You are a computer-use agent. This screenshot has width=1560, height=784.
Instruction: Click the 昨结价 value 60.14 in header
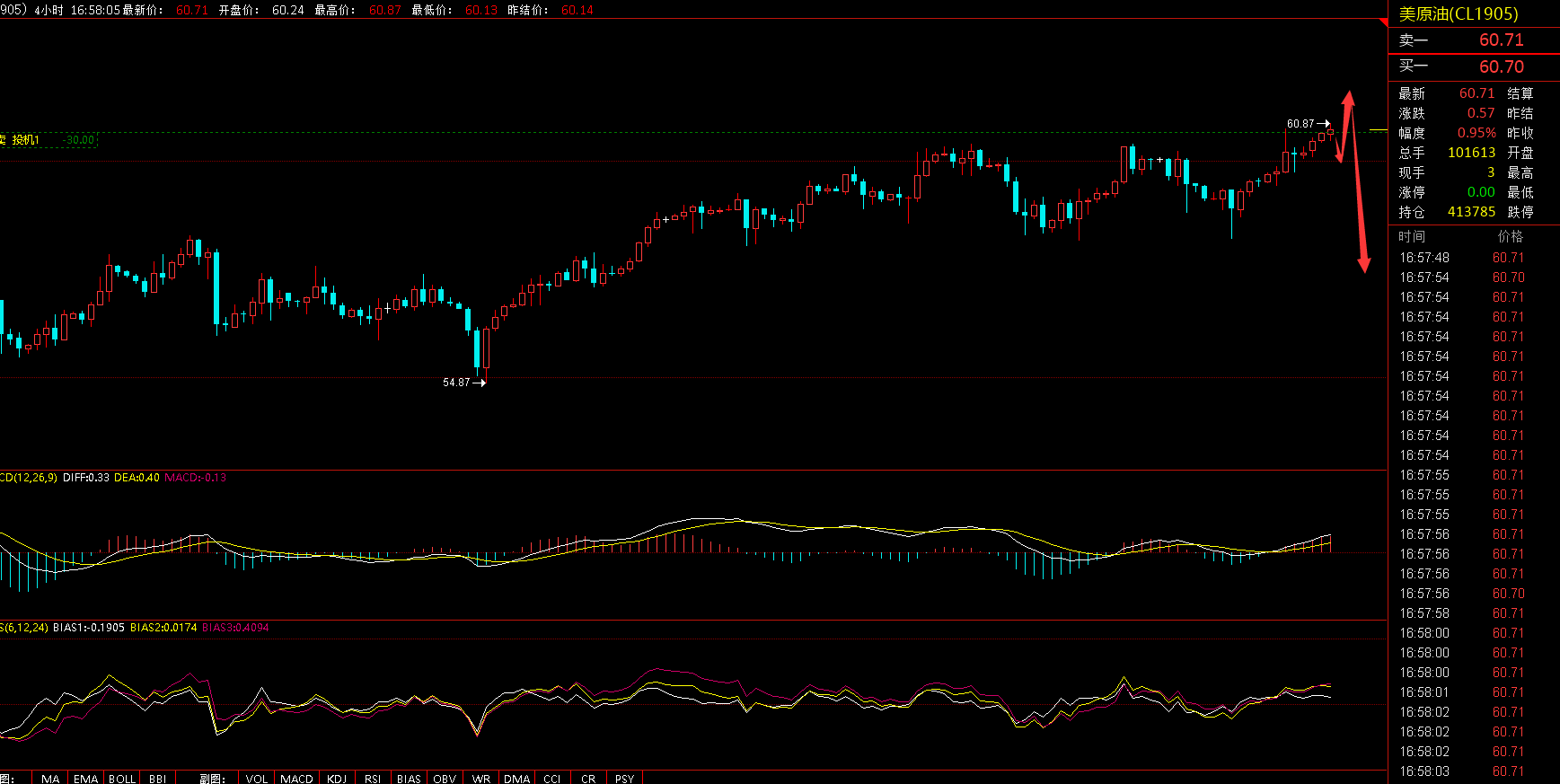(x=577, y=10)
